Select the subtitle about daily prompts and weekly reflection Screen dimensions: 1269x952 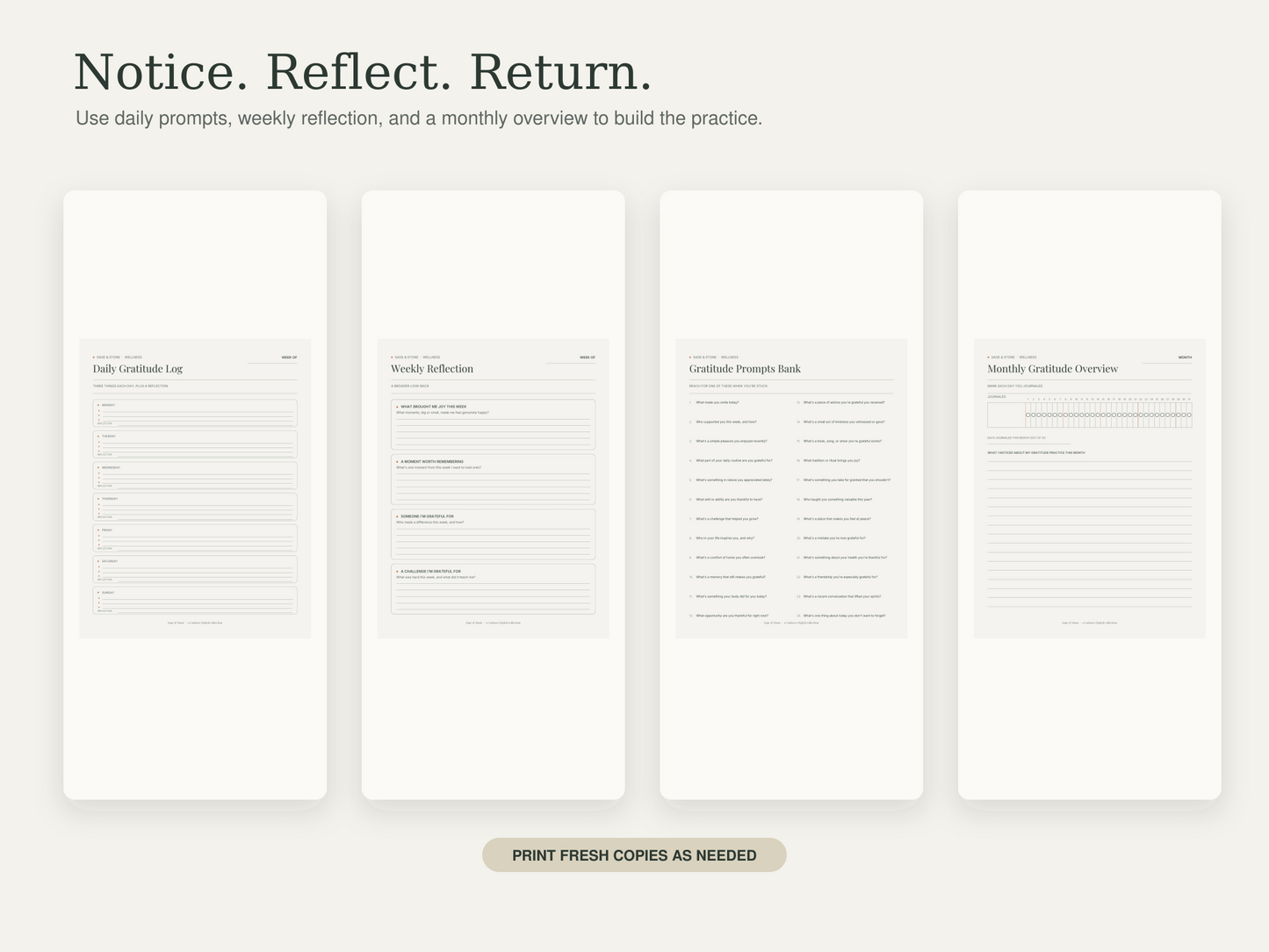pyautogui.click(x=419, y=119)
